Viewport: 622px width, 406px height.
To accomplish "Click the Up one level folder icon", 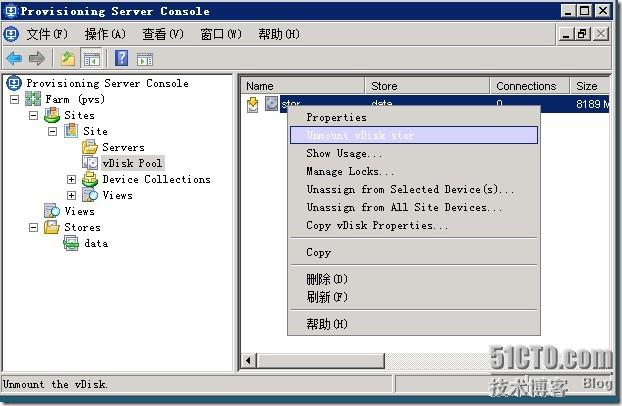I will (x=67, y=59).
